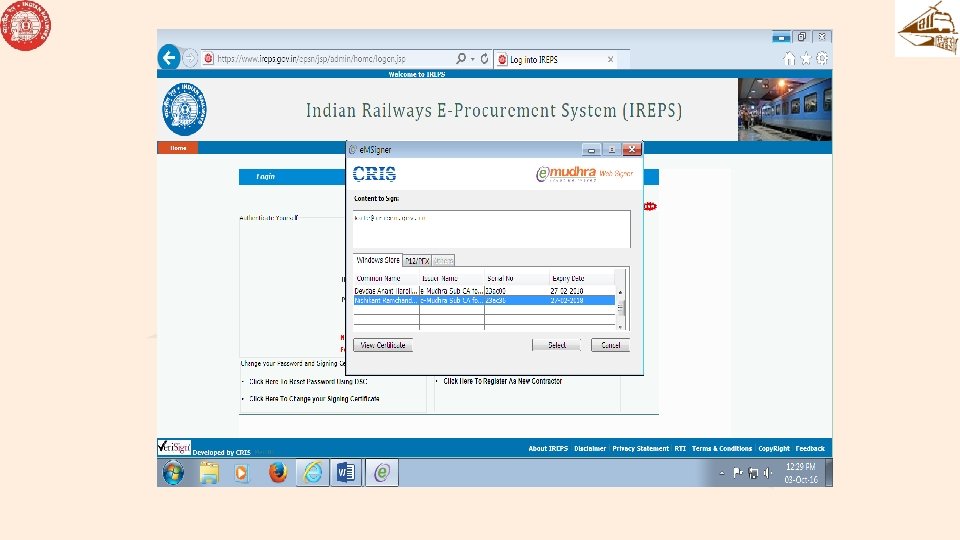Switch to the 'Log into IREPS' tab
Screen dimensions: 960x540
pos(555,59)
